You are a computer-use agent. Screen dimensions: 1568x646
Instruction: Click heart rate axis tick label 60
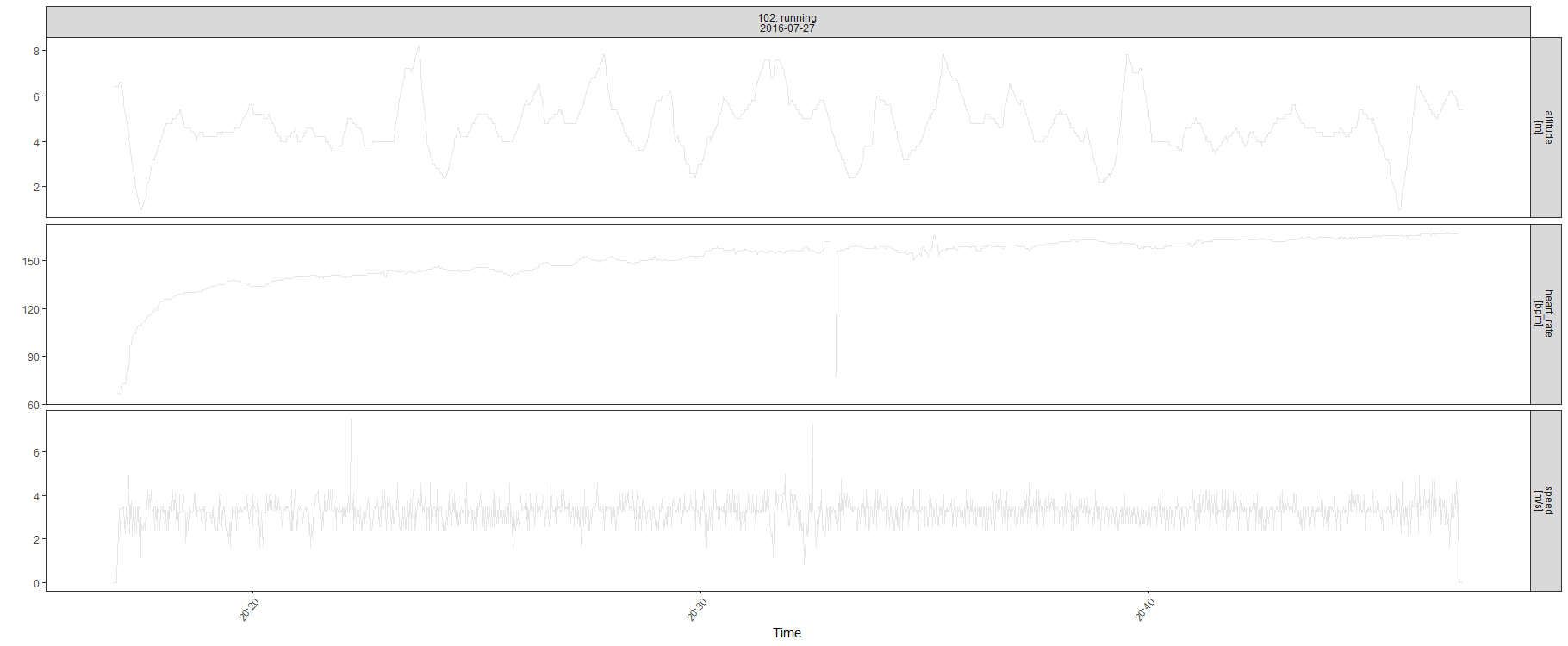pyautogui.click(x=34, y=405)
